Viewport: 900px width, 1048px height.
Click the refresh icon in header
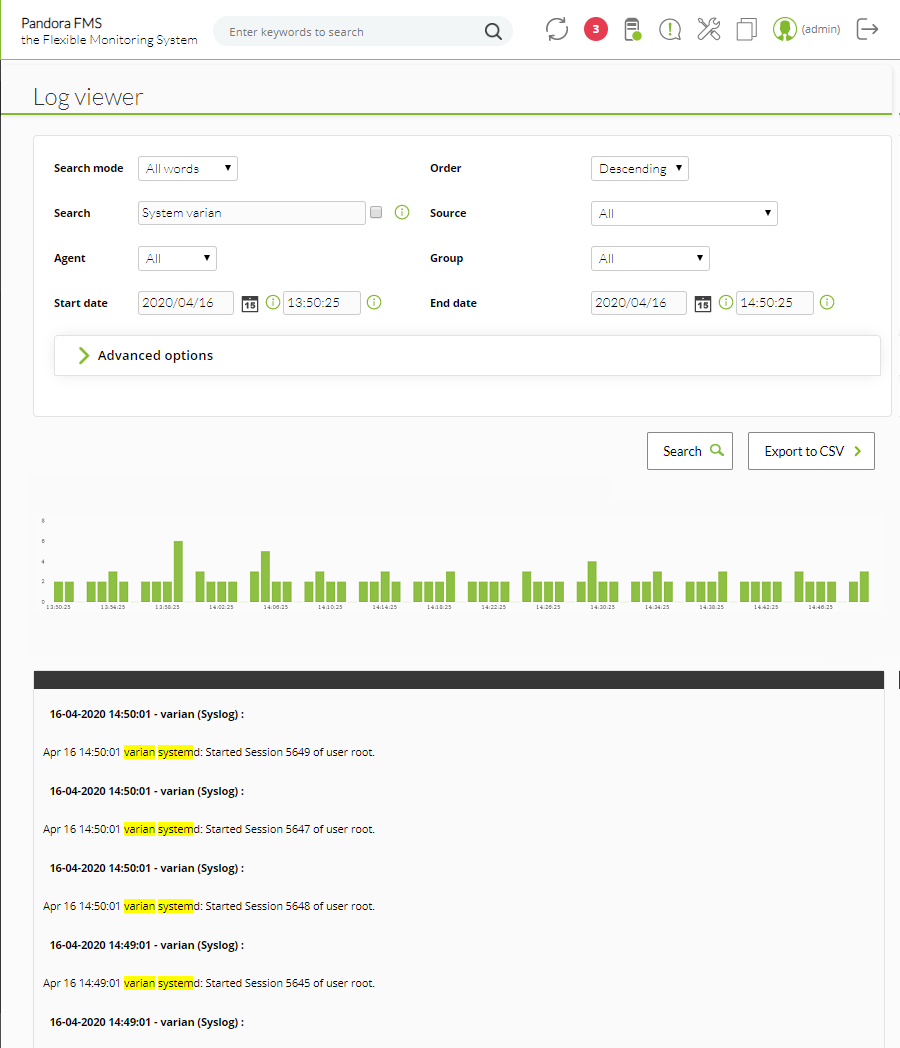557,29
